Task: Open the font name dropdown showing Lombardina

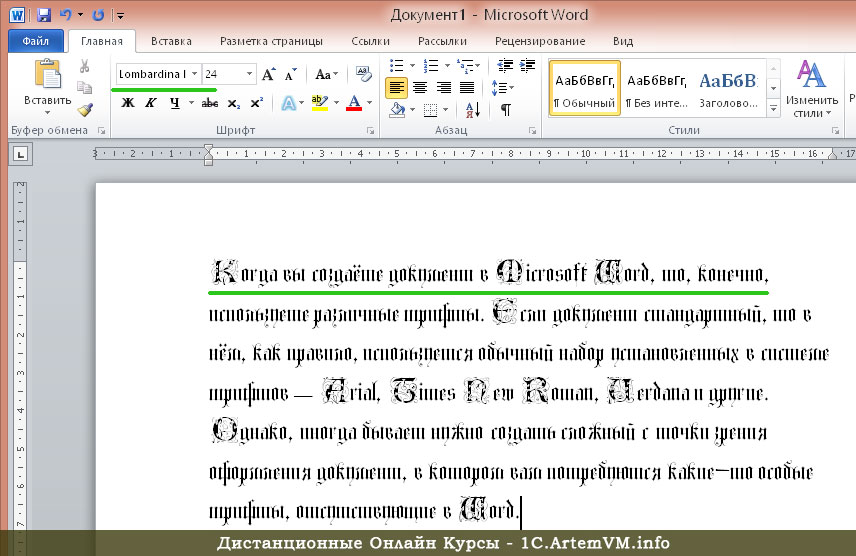Action: (x=194, y=75)
